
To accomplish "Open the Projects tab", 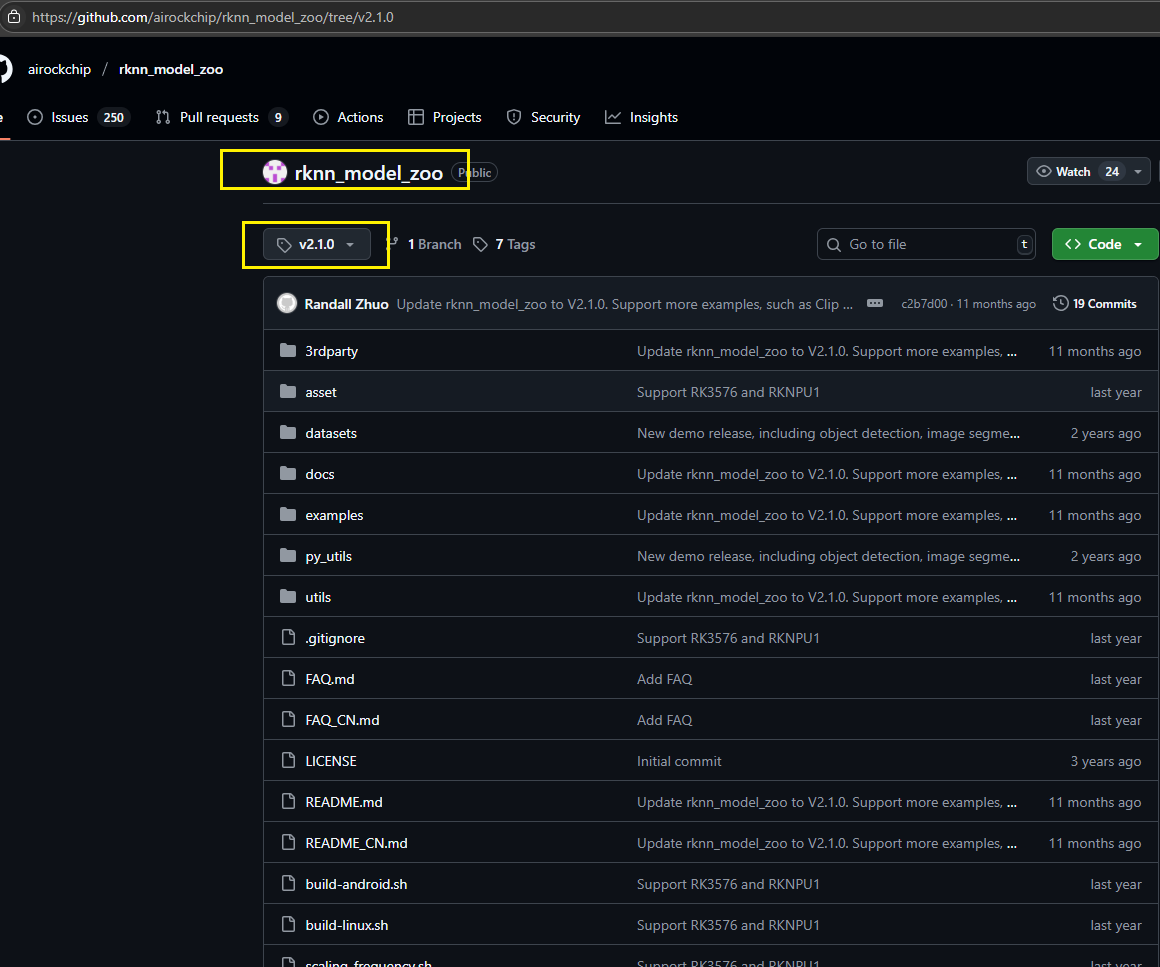I will click(x=445, y=117).
